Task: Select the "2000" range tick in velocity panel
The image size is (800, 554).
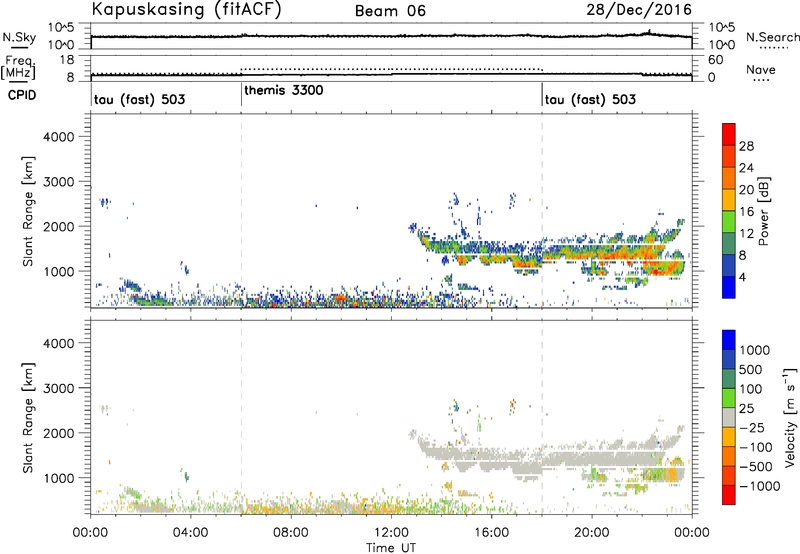Action: pyautogui.click(x=58, y=434)
